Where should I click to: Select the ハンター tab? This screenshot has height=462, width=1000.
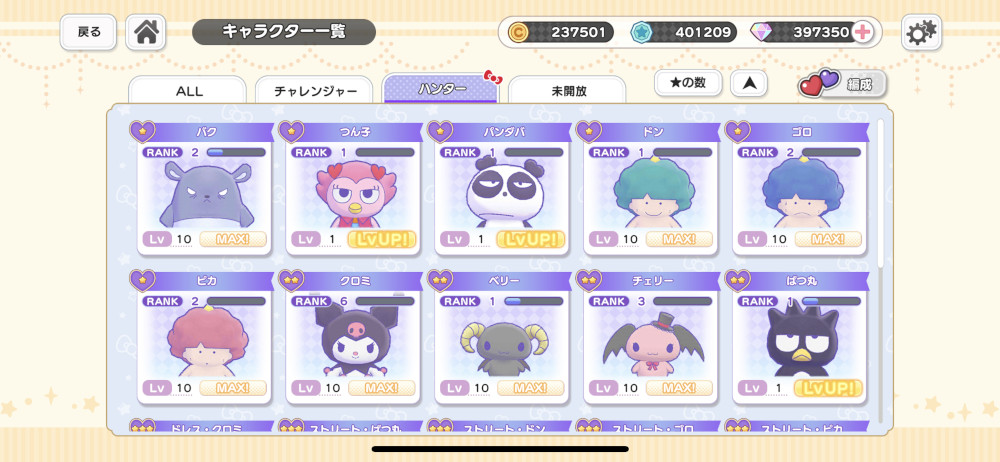(441, 89)
